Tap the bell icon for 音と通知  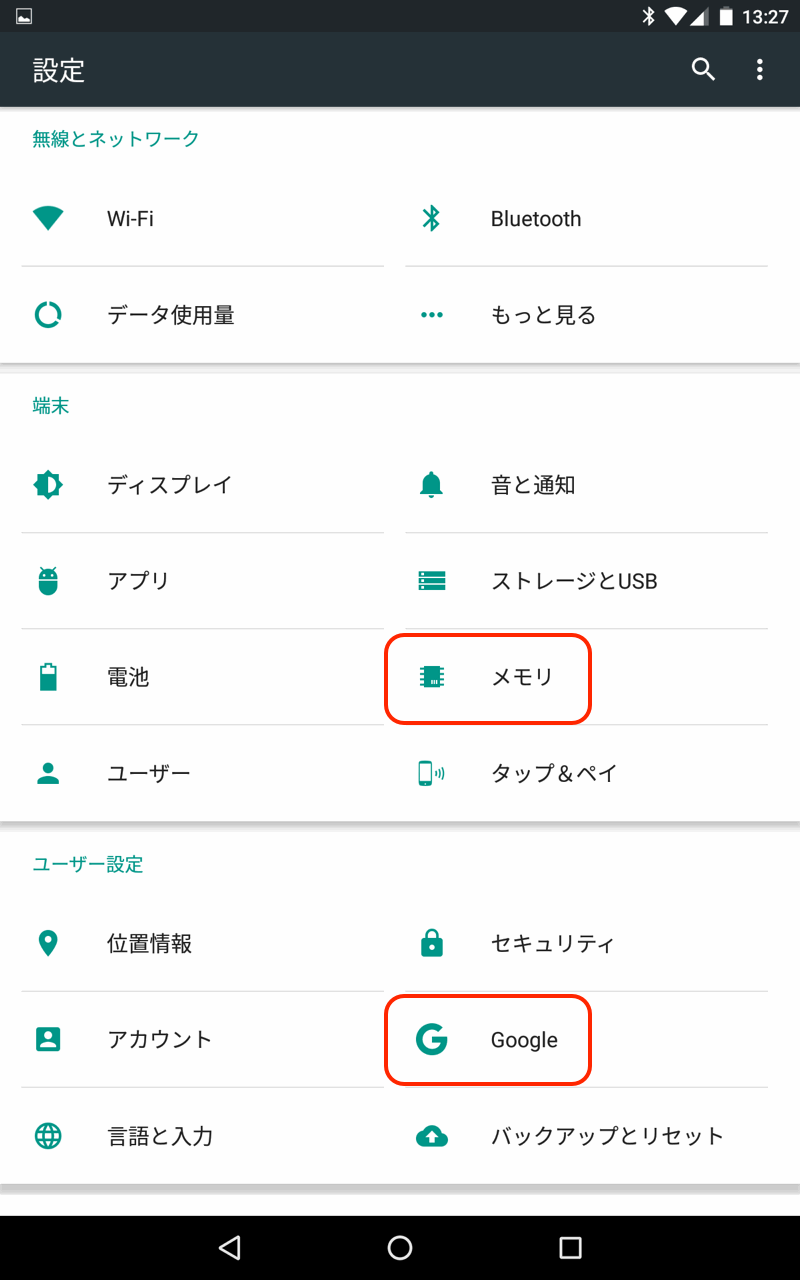(431, 485)
